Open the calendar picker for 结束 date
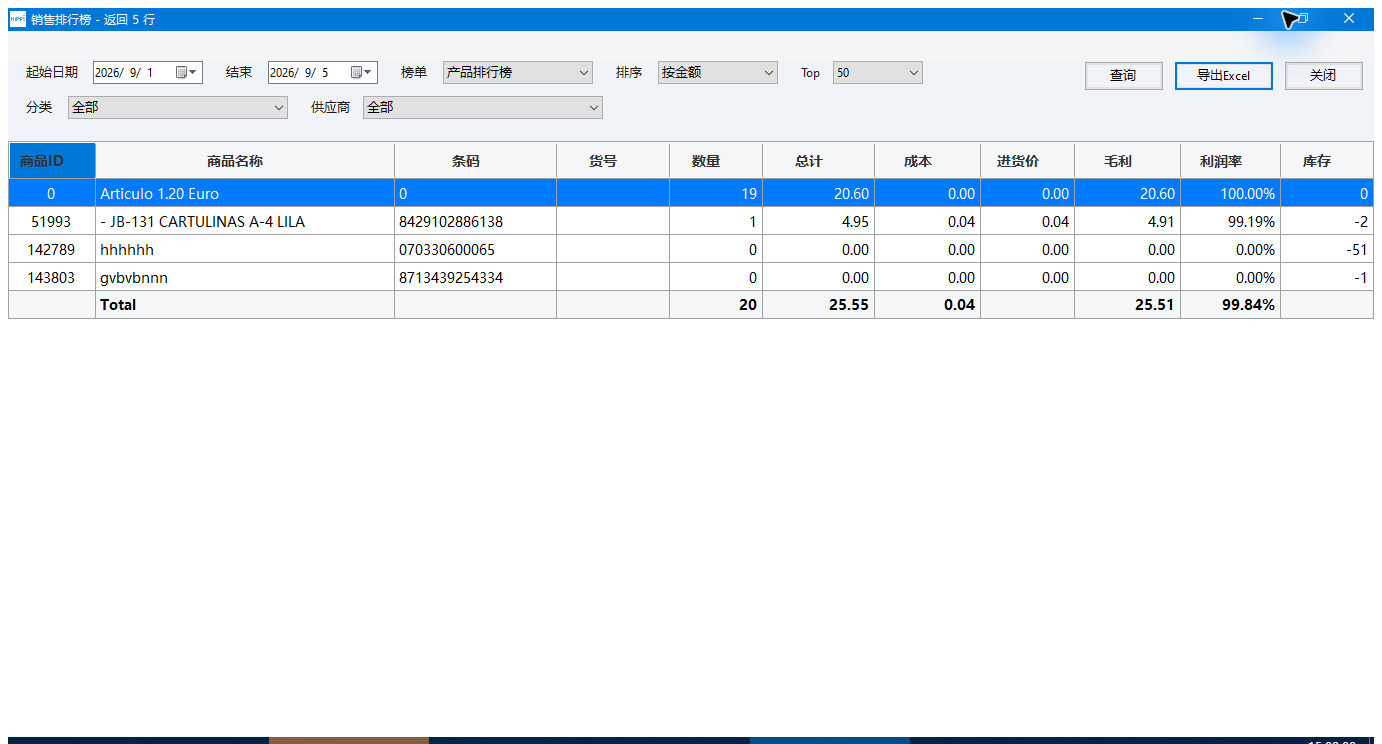Image resolution: width=1382 pixels, height=744 pixels. [x=361, y=72]
